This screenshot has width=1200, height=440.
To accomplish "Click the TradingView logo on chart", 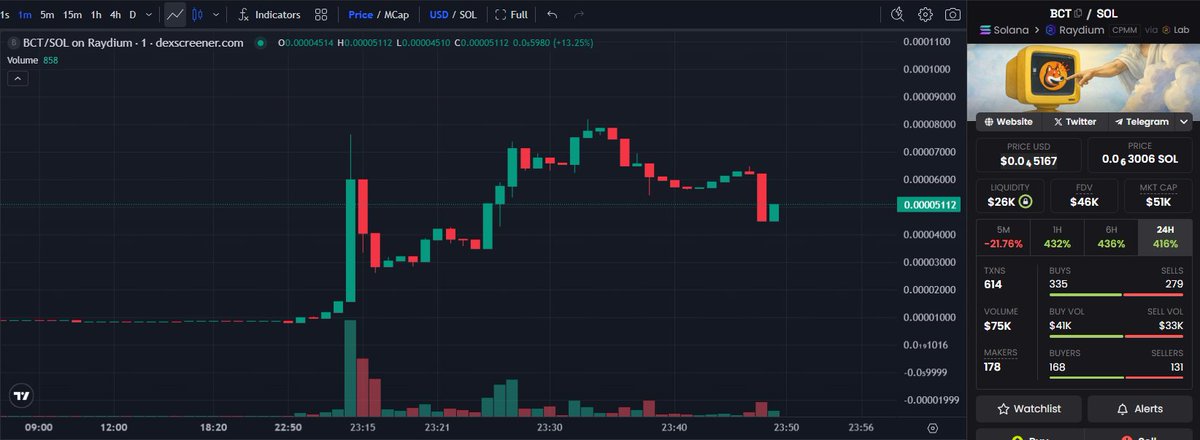I will point(21,395).
